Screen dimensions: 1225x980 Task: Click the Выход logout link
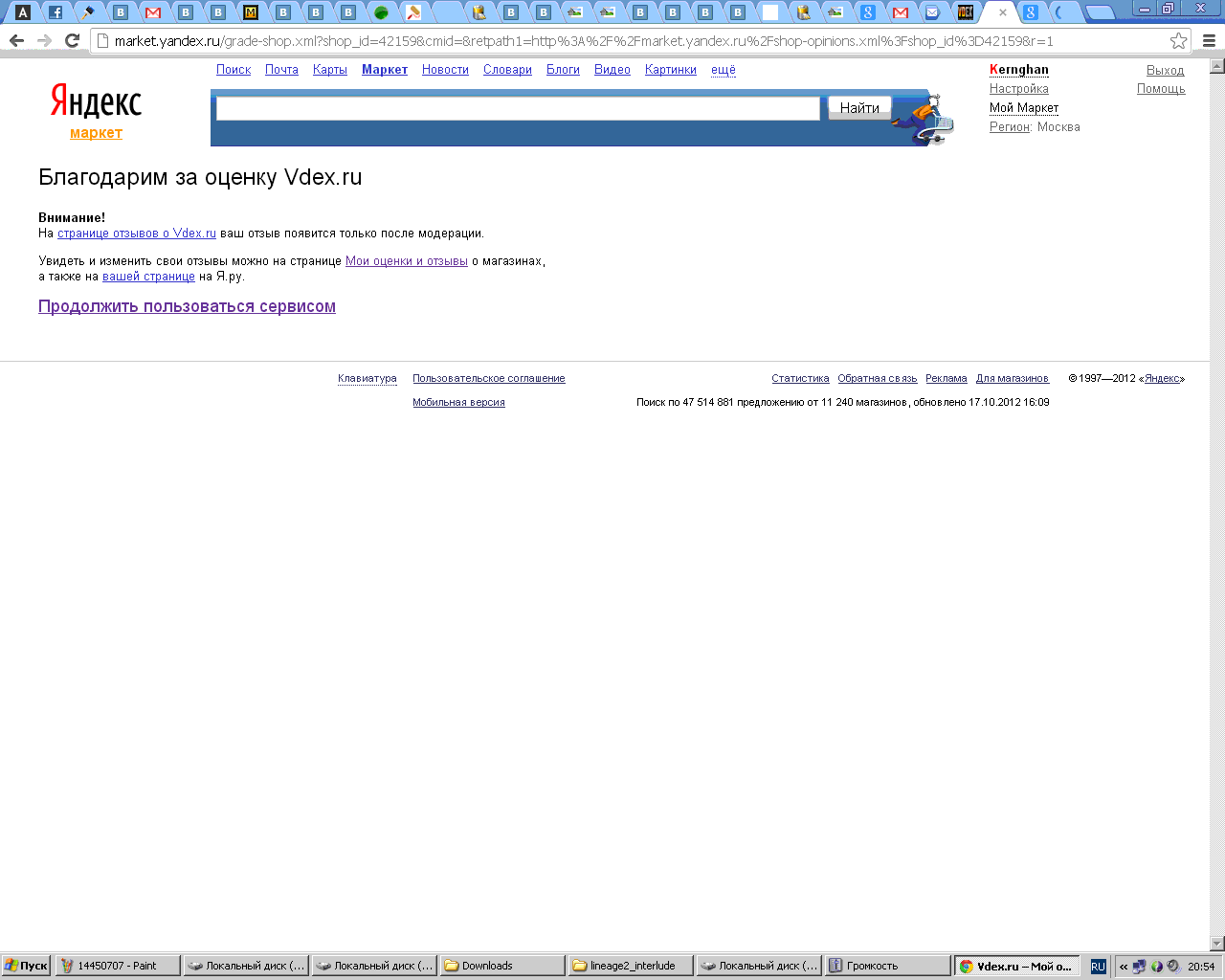pos(1166,71)
